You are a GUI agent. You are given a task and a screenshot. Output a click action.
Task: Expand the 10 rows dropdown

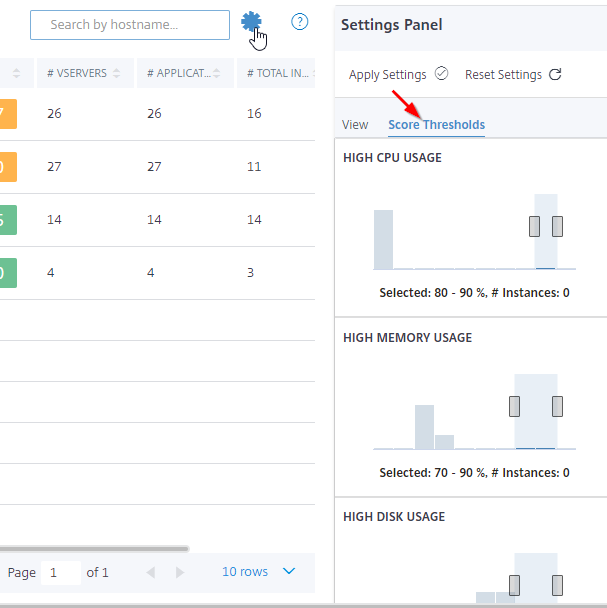[x=258, y=572]
